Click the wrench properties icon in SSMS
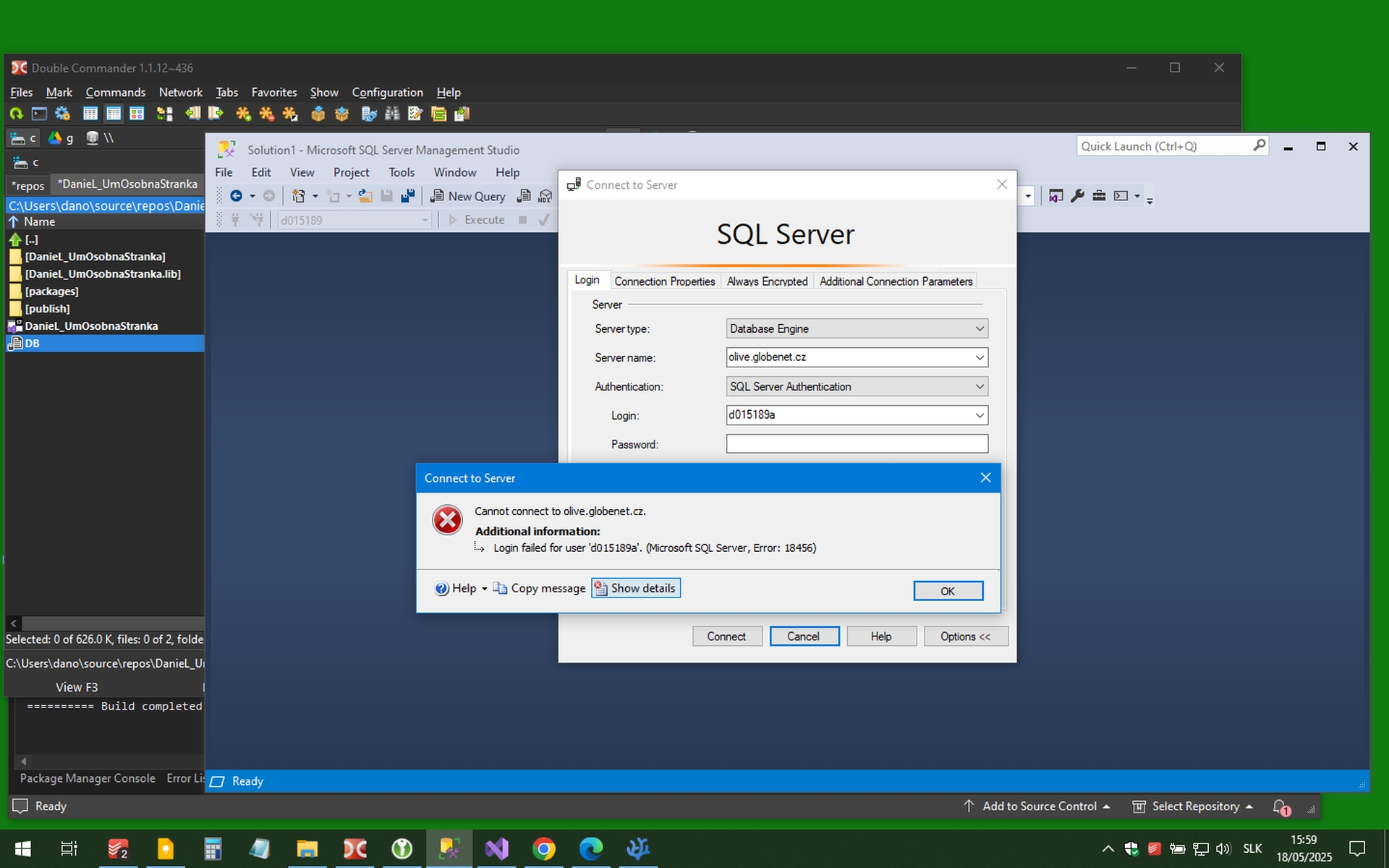 click(x=1077, y=196)
